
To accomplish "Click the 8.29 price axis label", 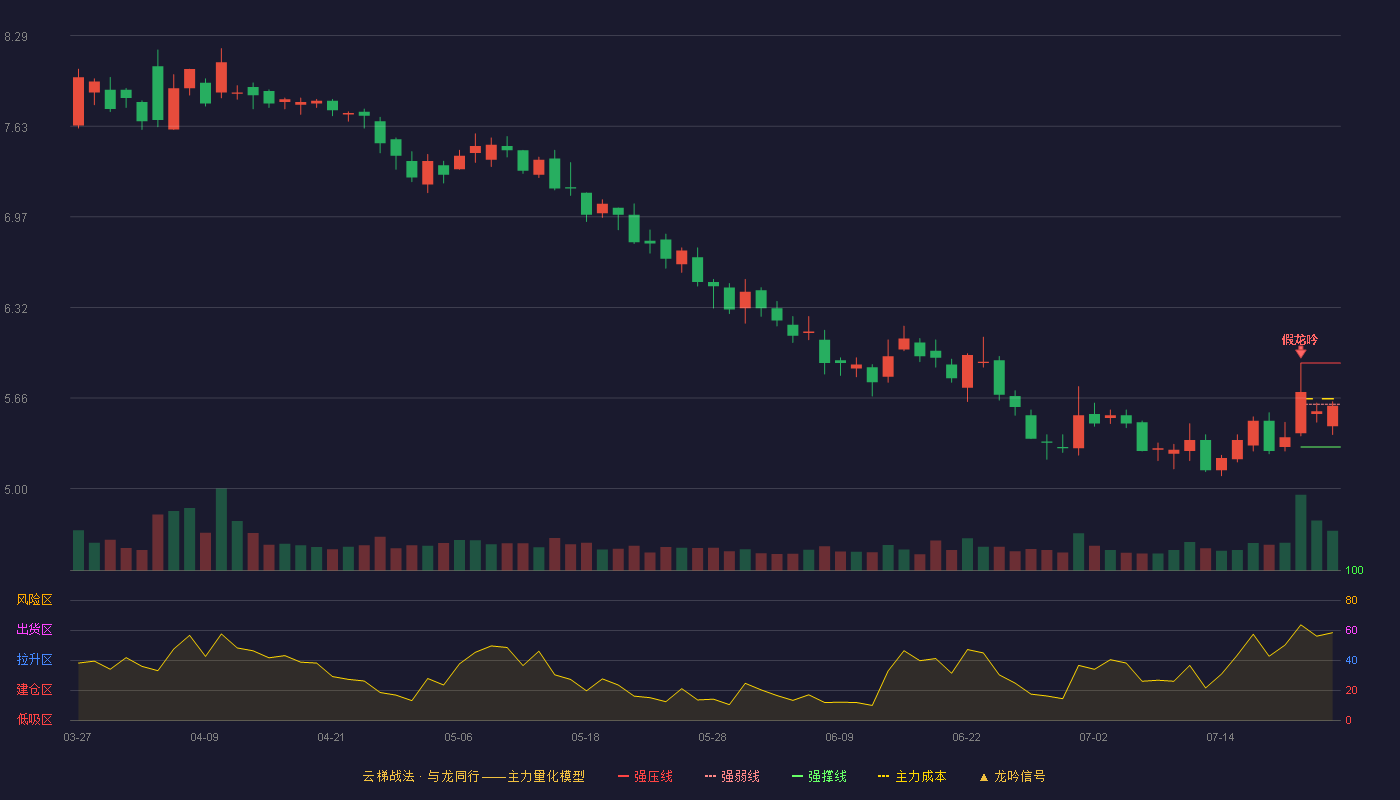I will (x=16, y=37).
